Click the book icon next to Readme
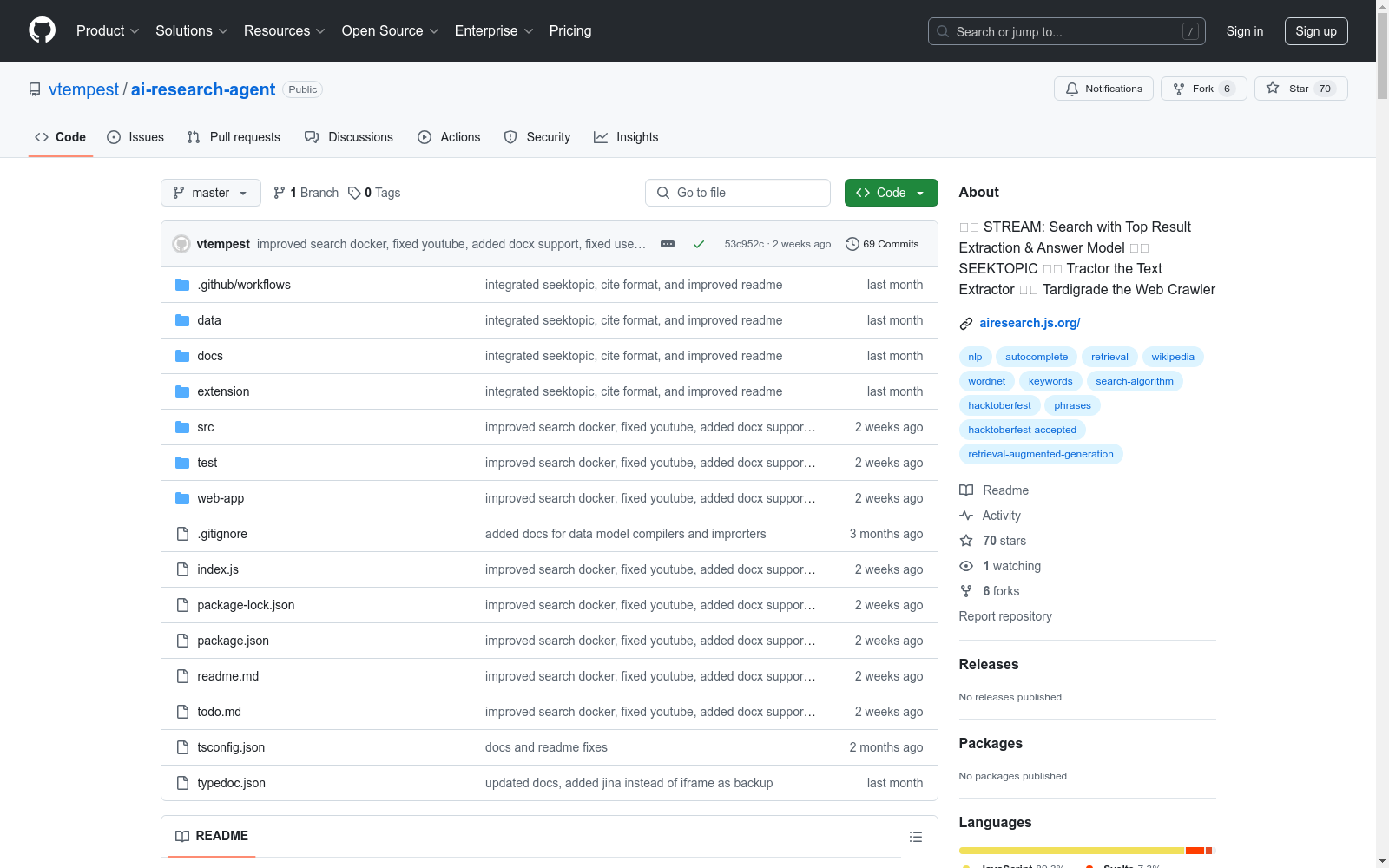This screenshot has width=1389, height=868. tap(966, 490)
